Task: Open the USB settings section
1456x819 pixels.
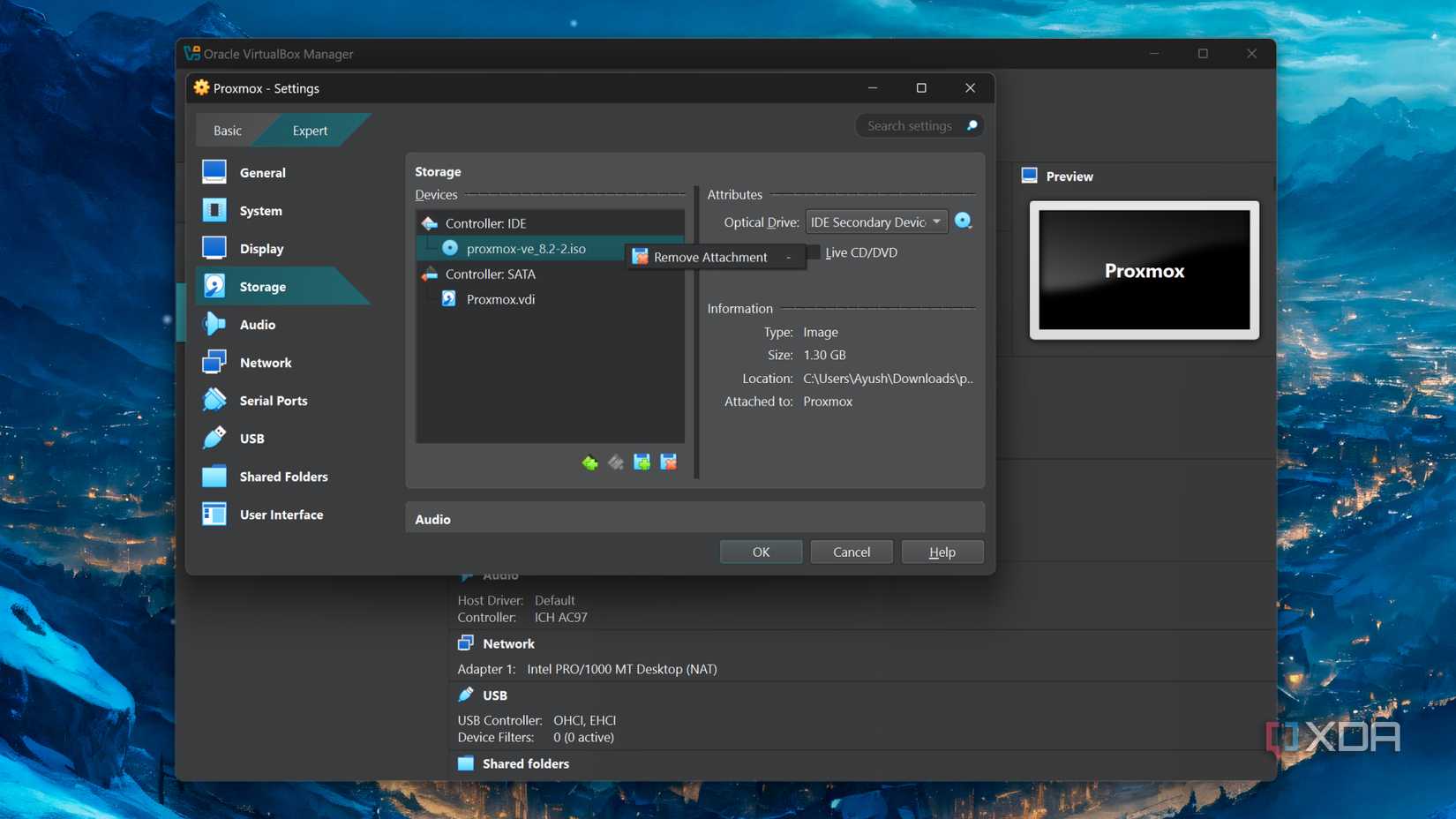Action: pyautogui.click(x=251, y=438)
